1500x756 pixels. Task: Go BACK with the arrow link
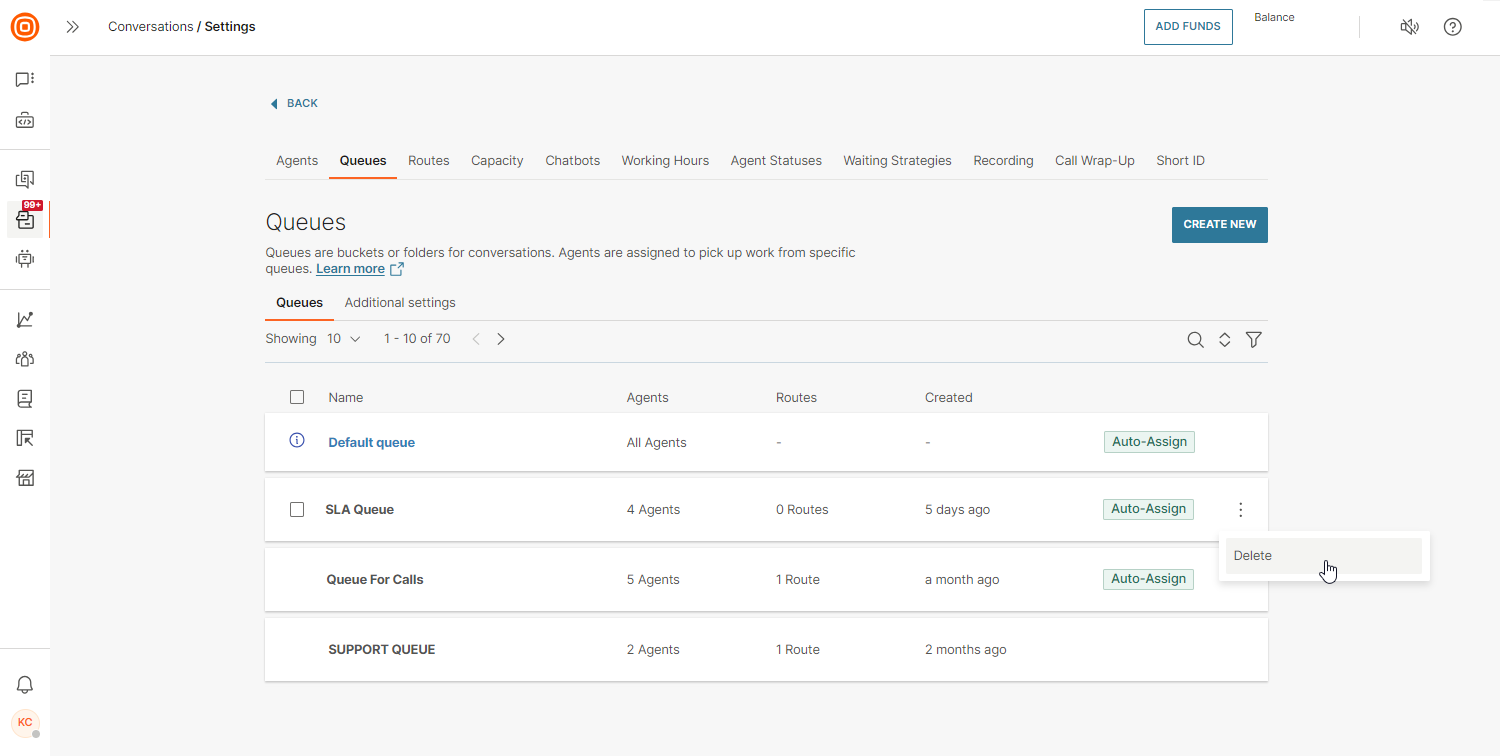pos(294,103)
